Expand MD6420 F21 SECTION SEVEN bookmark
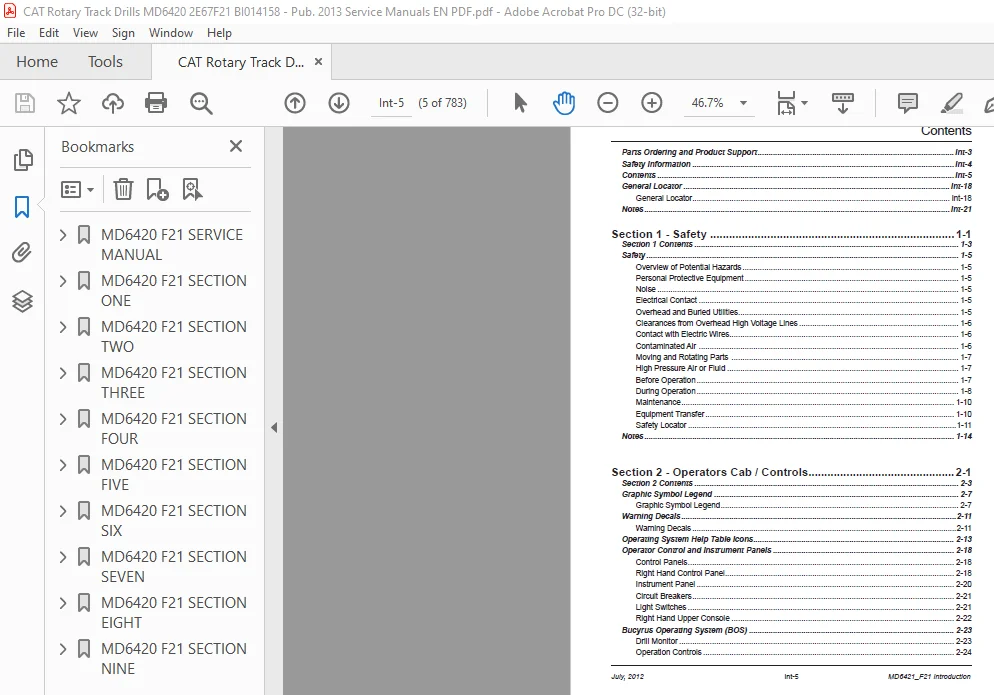Image resolution: width=994 pixels, height=695 pixels. [x=63, y=557]
